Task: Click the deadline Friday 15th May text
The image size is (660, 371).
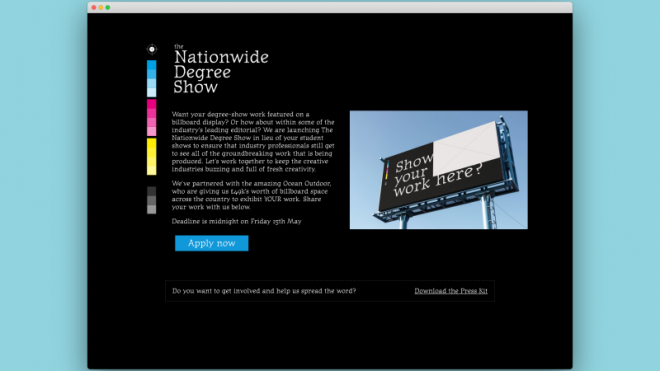Action: (237, 222)
